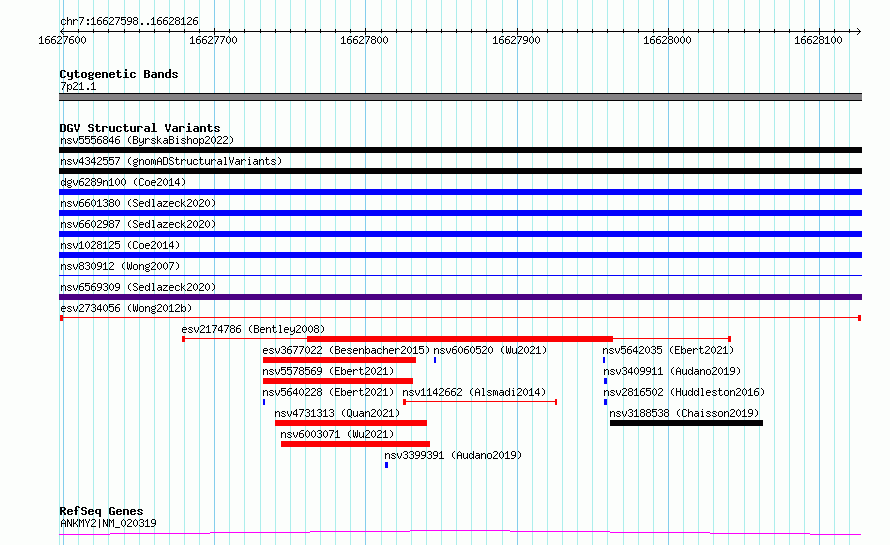This screenshot has height=545, width=890.
Task: Click the purple bar under nsv6569309
Action: (x=460, y=297)
